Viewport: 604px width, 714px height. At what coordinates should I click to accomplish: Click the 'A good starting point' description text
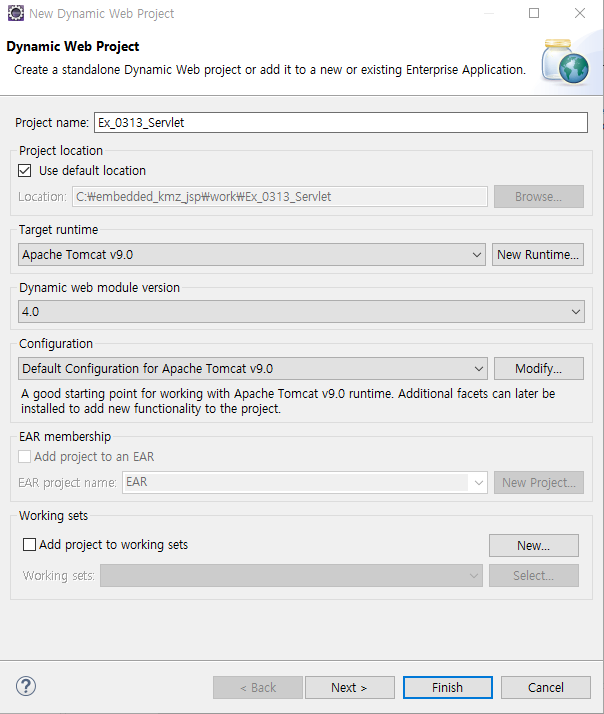(288, 401)
